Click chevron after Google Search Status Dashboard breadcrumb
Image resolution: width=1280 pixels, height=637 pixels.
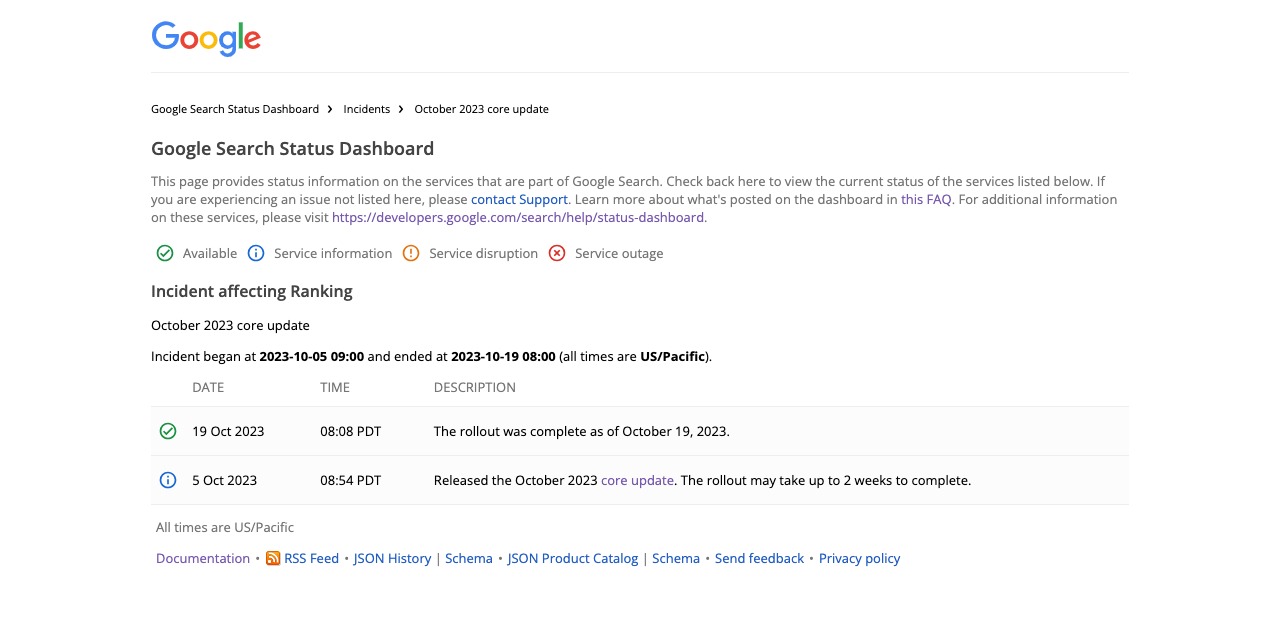click(330, 109)
